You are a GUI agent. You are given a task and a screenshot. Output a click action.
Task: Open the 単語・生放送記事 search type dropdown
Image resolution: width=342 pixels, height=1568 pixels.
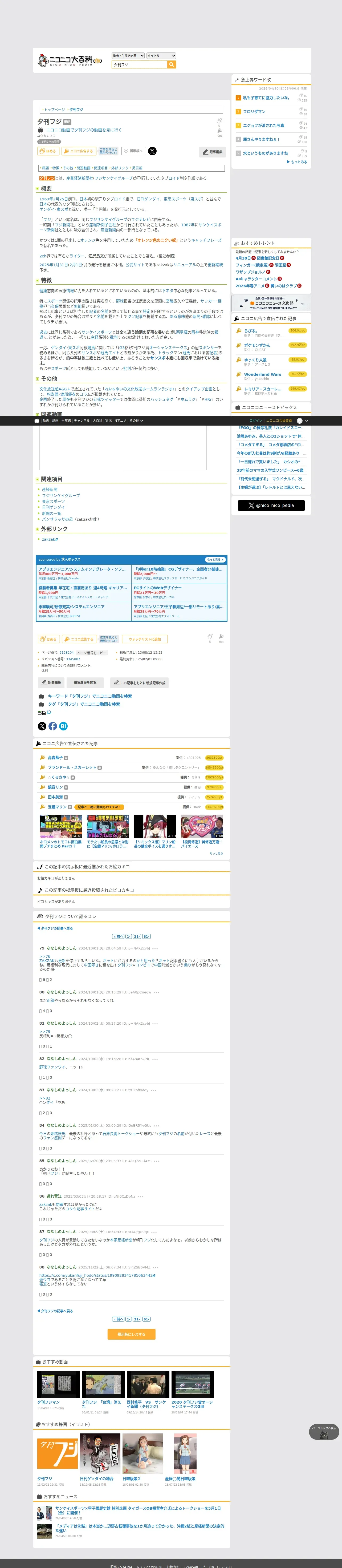tap(128, 55)
